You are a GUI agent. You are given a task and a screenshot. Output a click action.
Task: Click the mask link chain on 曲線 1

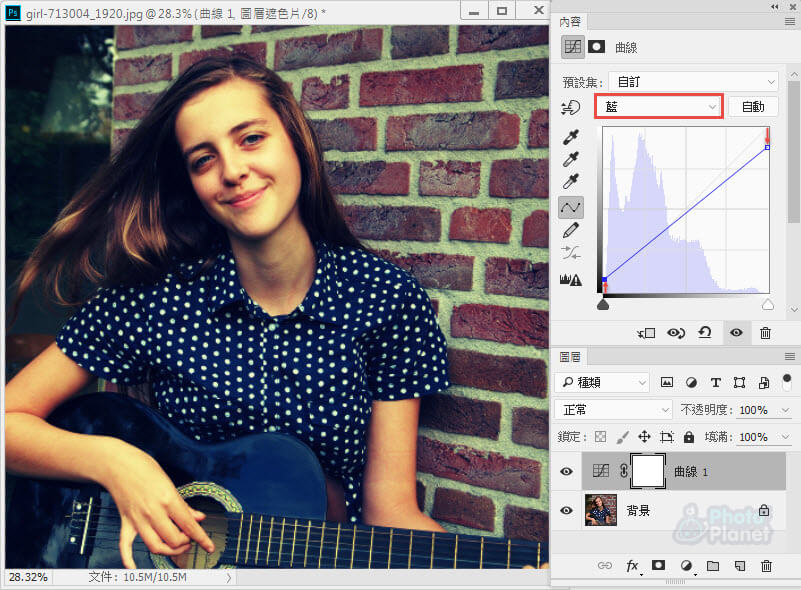tap(624, 471)
